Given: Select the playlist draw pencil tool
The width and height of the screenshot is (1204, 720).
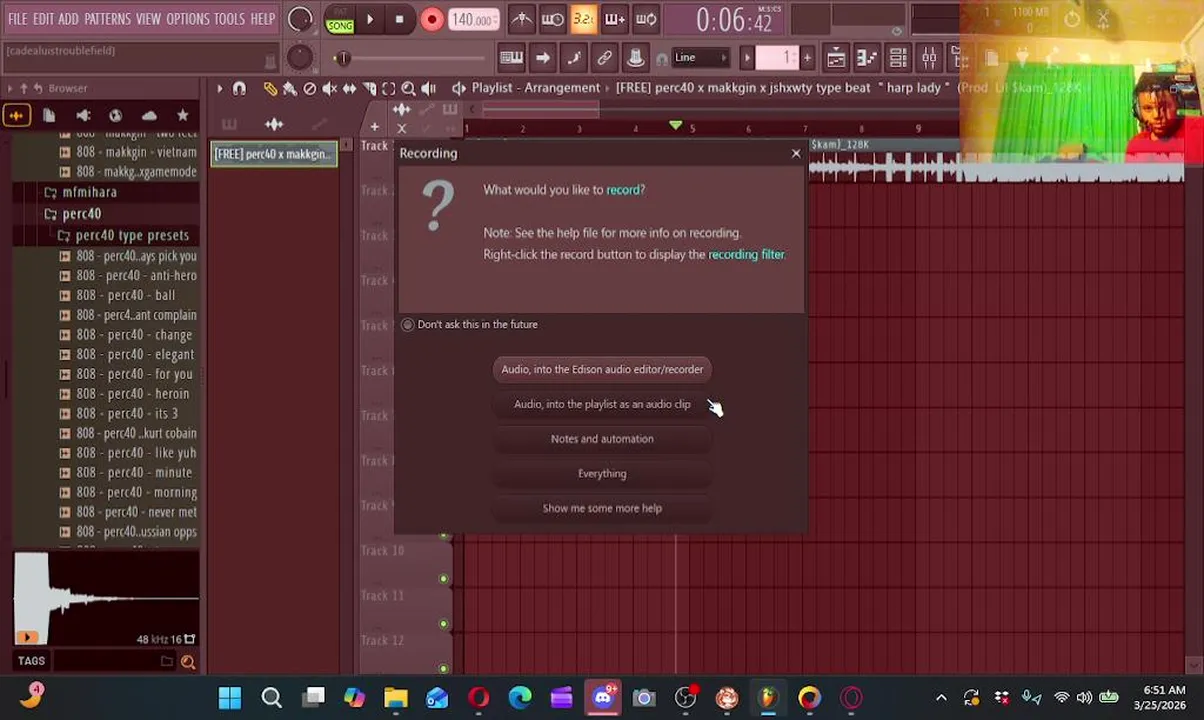Looking at the screenshot, I should pyautogui.click(x=270, y=89).
